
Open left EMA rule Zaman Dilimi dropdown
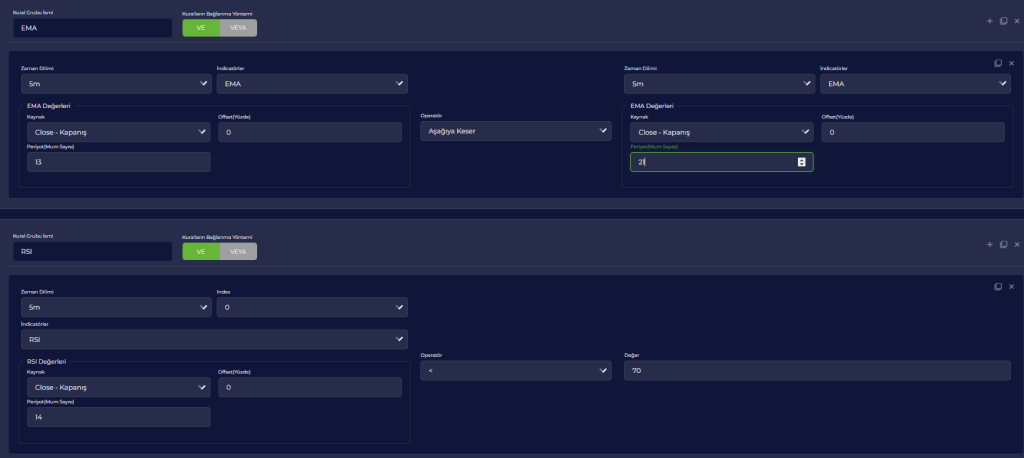click(116, 84)
